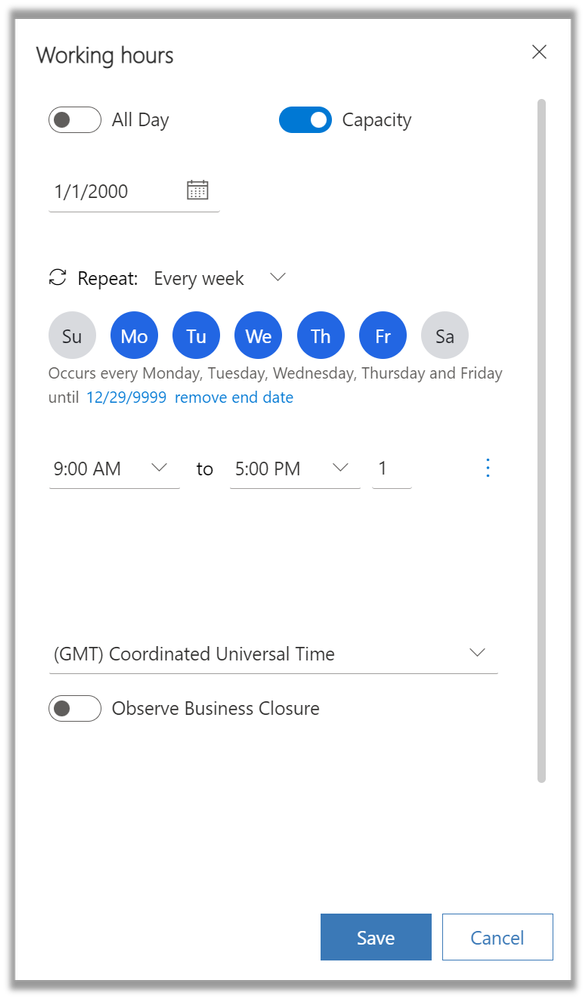Open the vertical three-dot options menu

(488, 468)
